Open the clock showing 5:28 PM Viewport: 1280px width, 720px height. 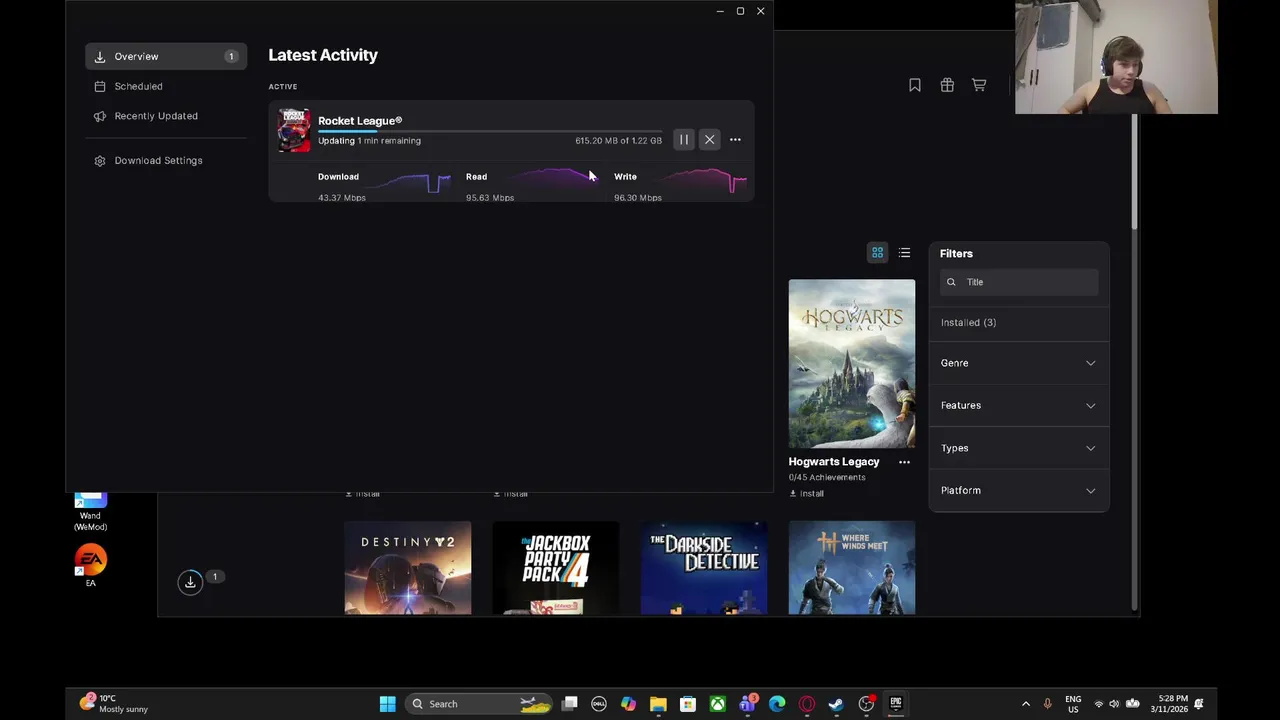[1169, 704]
